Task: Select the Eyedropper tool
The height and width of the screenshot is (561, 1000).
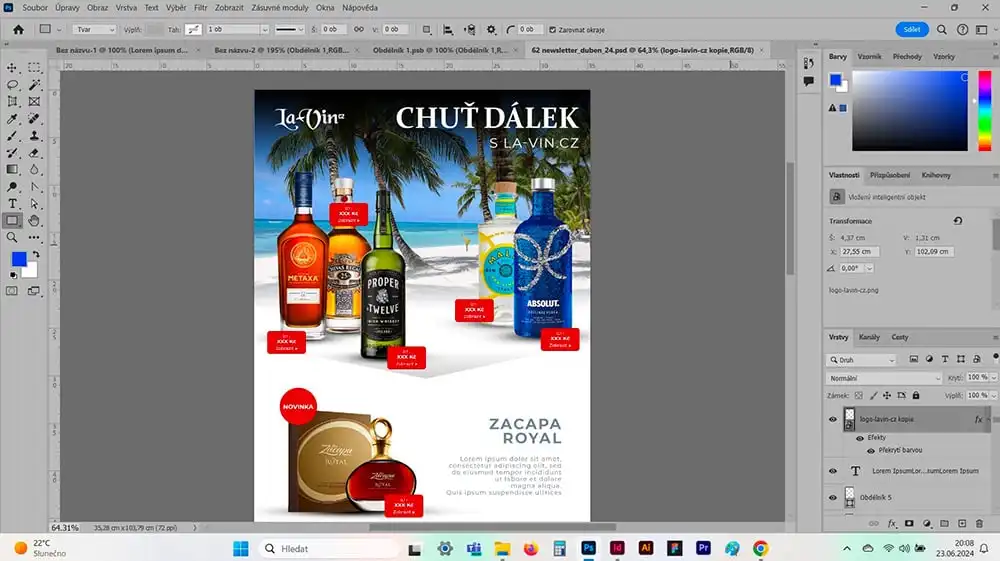Action: pos(12,119)
